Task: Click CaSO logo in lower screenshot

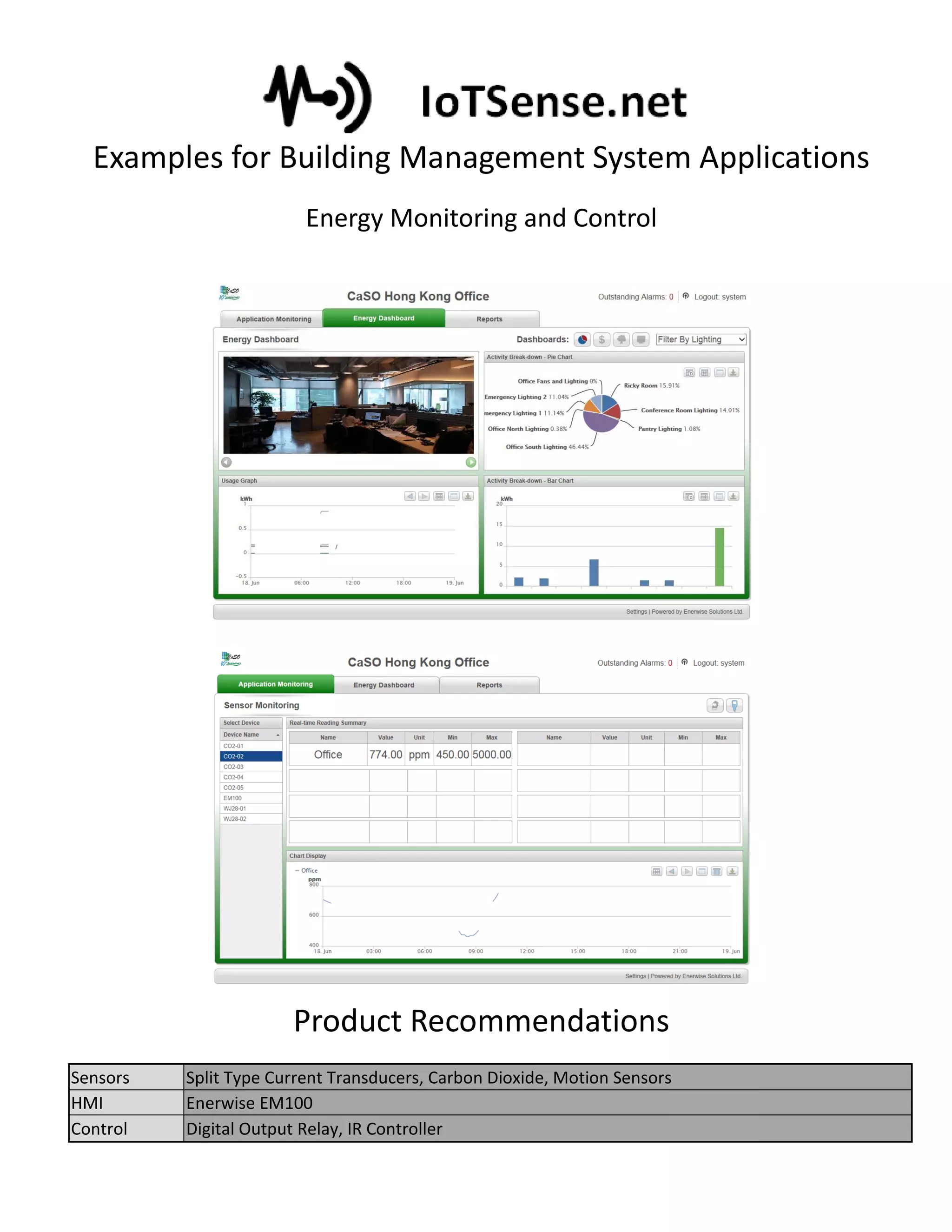Action: (231, 659)
